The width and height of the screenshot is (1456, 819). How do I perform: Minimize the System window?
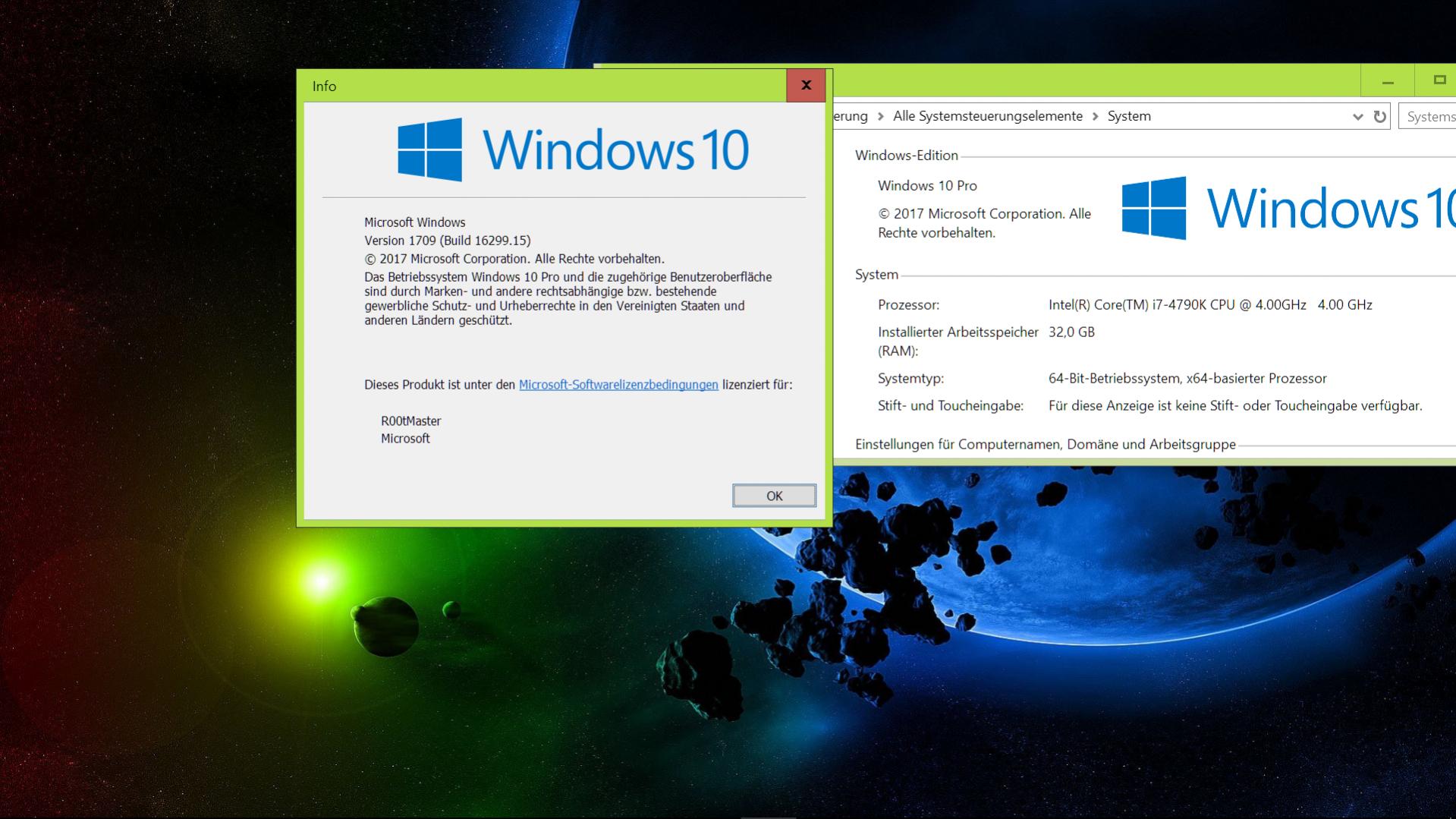[x=1388, y=81]
